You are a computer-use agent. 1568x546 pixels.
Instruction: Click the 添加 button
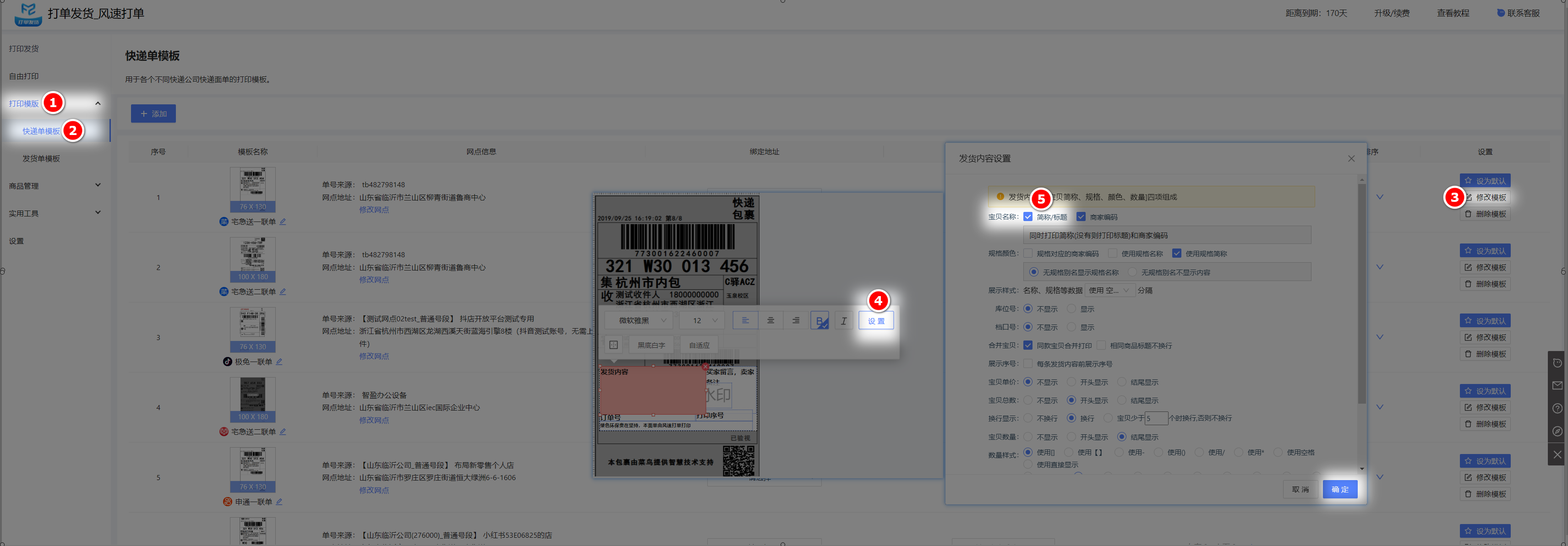click(153, 114)
